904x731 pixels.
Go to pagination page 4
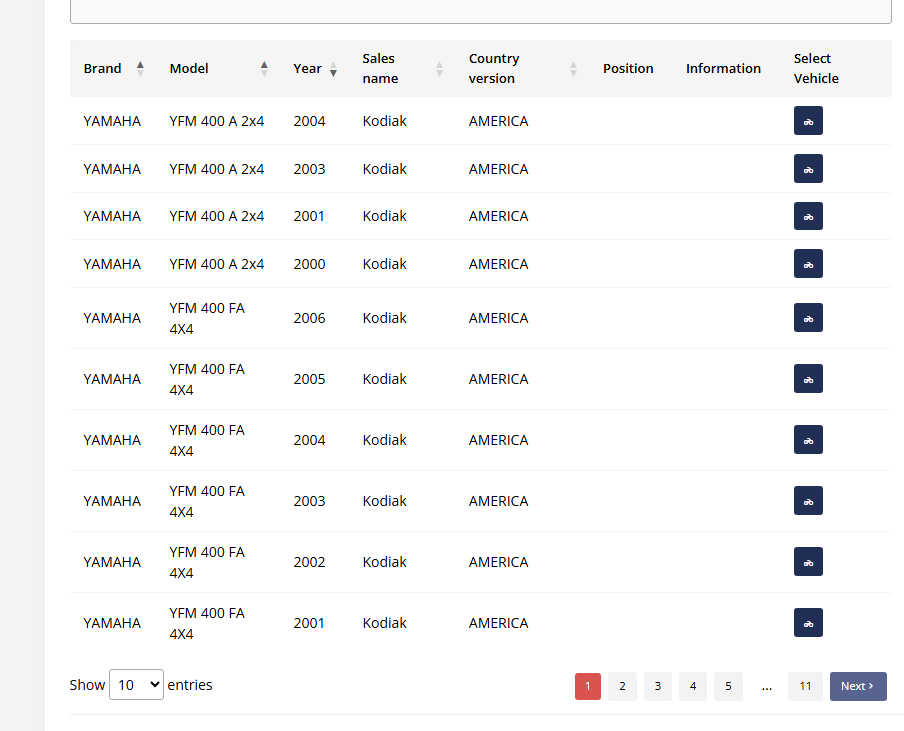click(693, 686)
